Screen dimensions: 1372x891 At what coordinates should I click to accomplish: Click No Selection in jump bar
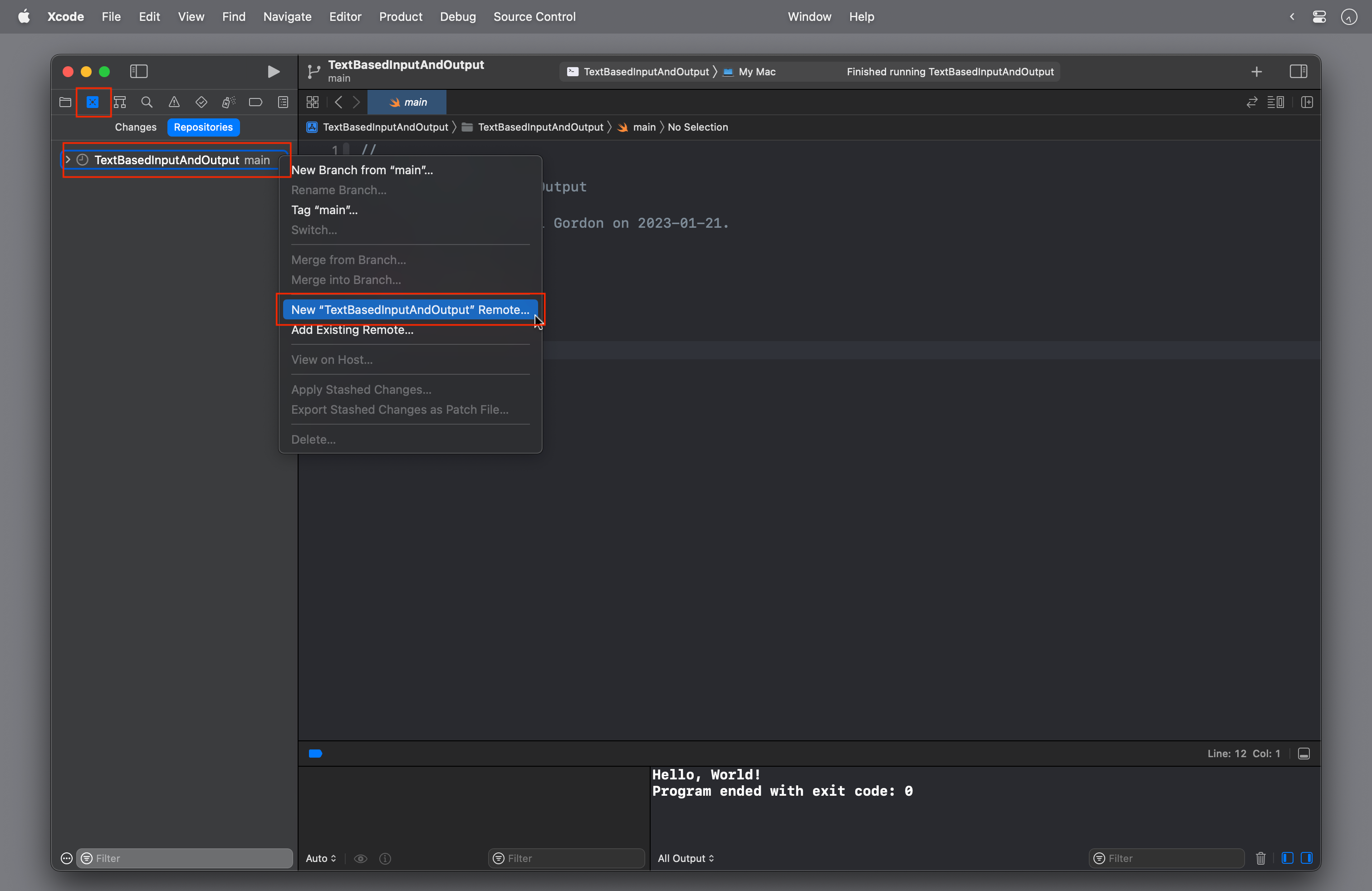pyautogui.click(x=697, y=127)
